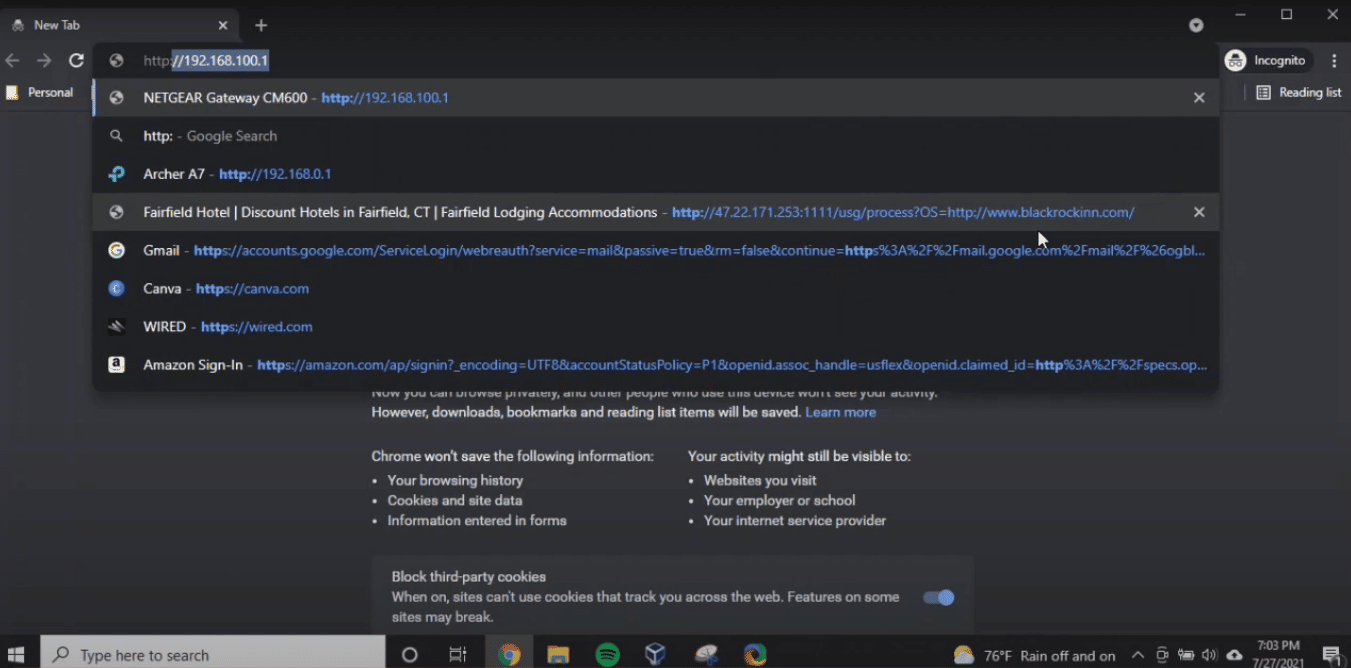Click the Windows search box
Screen dimensions: 1351x668
click(215, 655)
